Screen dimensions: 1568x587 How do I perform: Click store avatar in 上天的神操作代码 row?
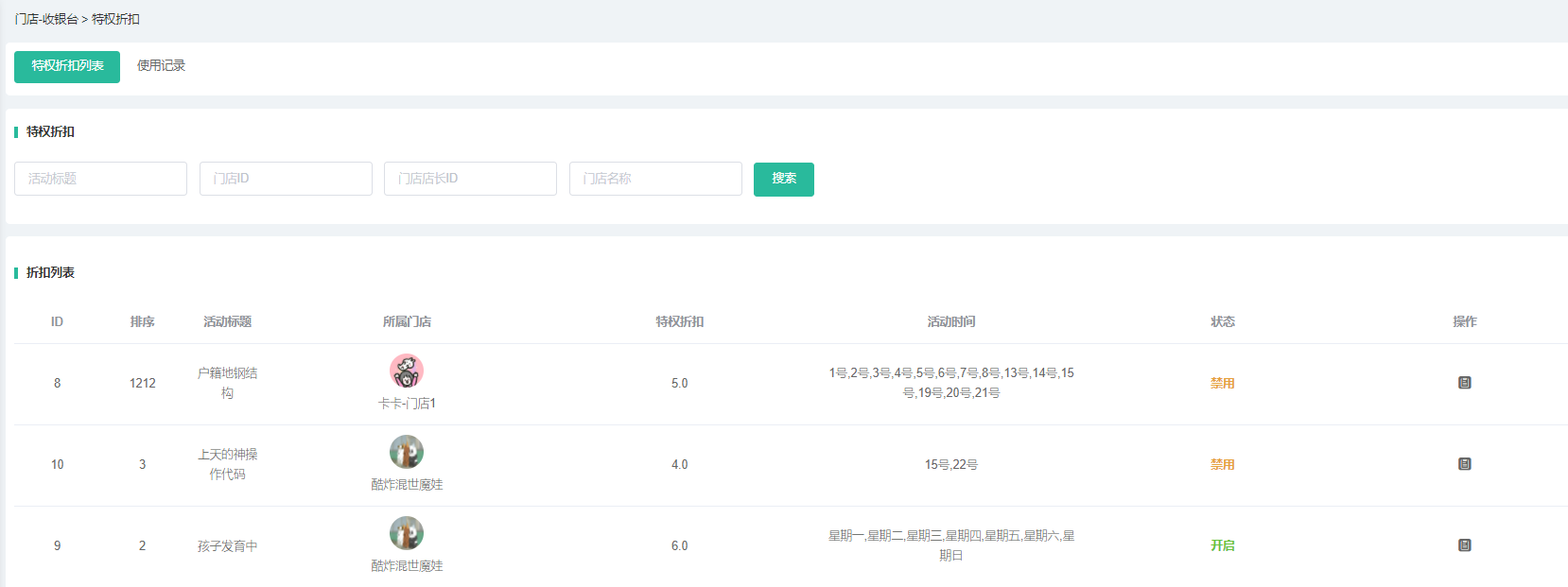point(407,452)
